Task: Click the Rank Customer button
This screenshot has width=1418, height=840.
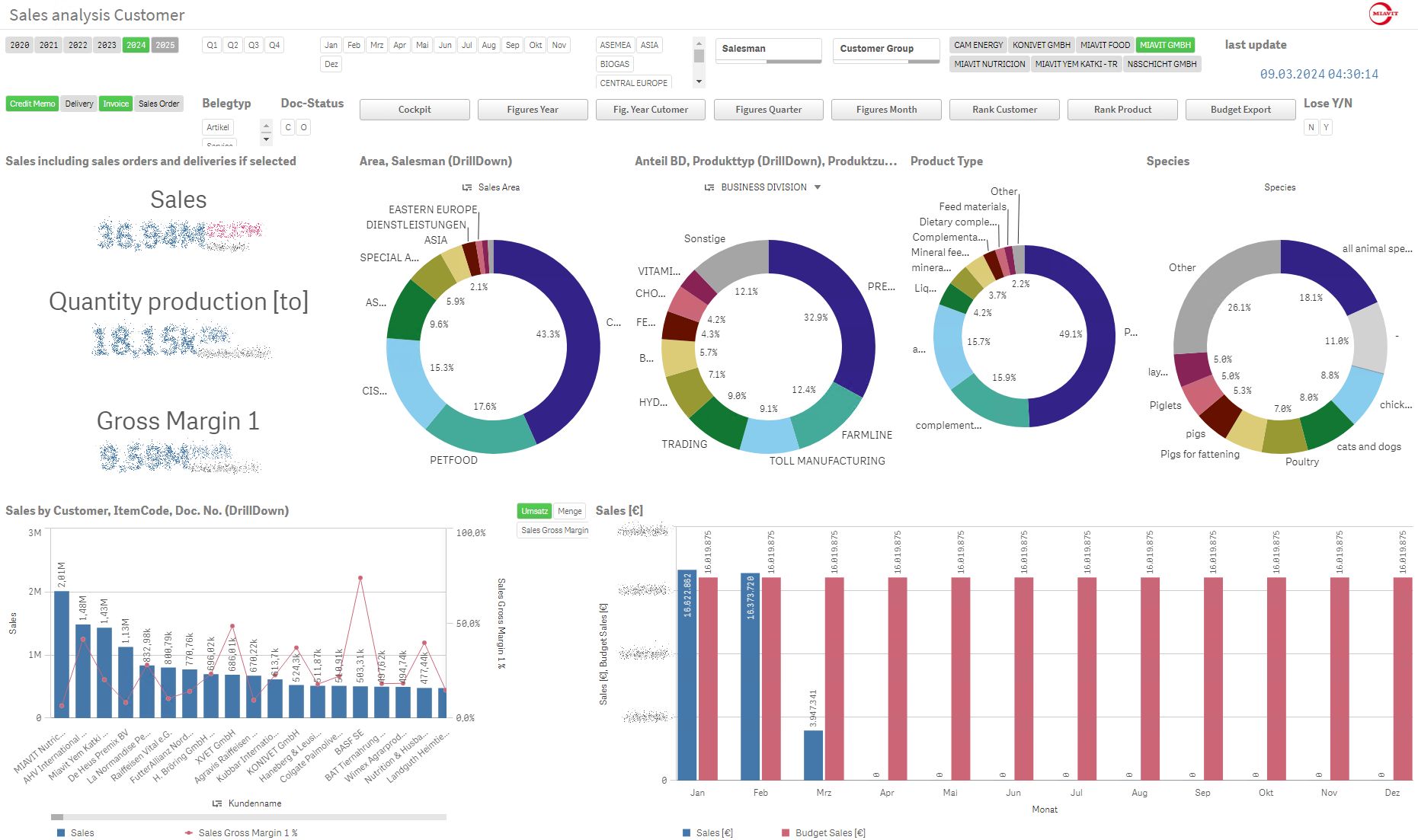Action: pos(1004,109)
